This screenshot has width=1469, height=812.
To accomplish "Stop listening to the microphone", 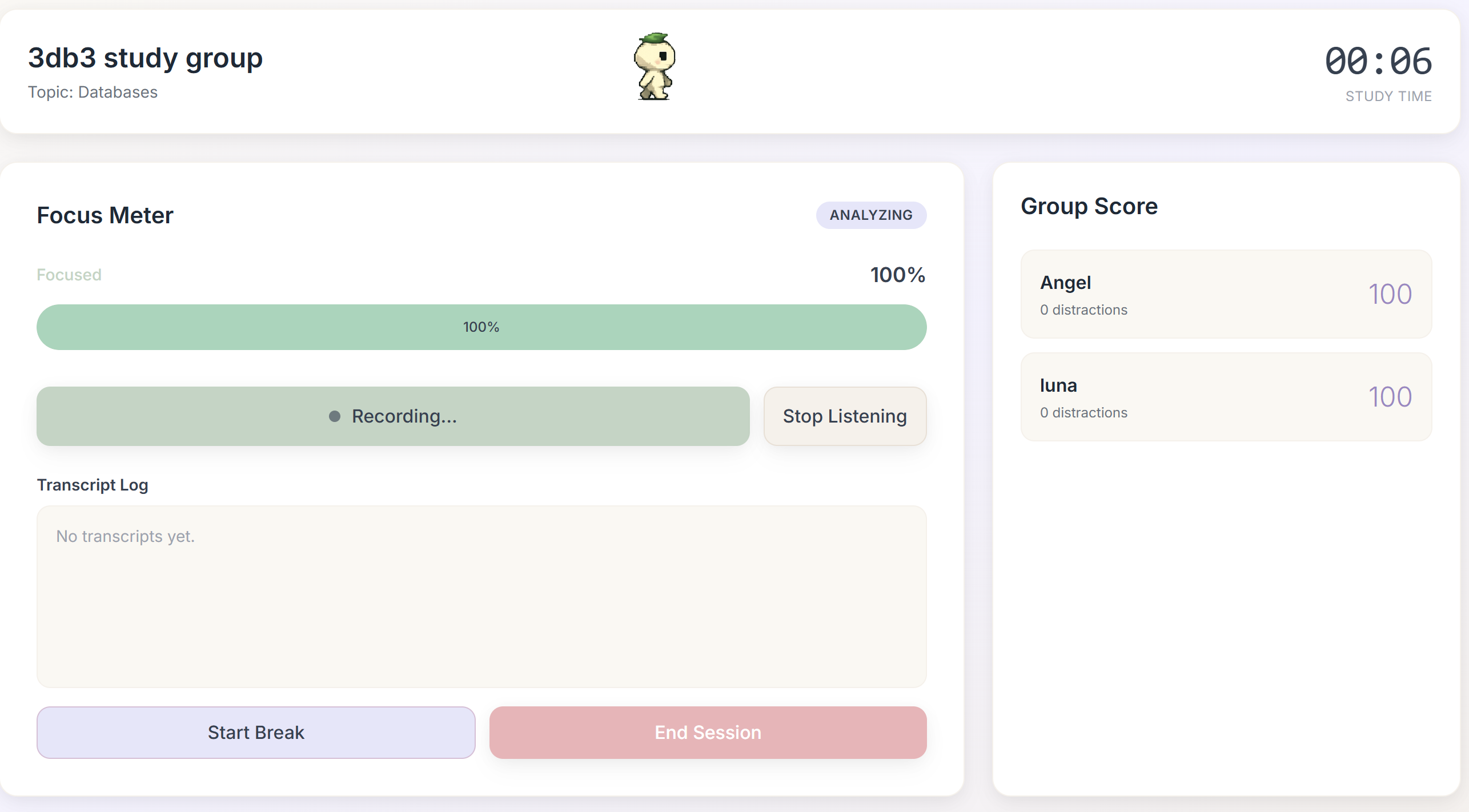I will click(844, 416).
